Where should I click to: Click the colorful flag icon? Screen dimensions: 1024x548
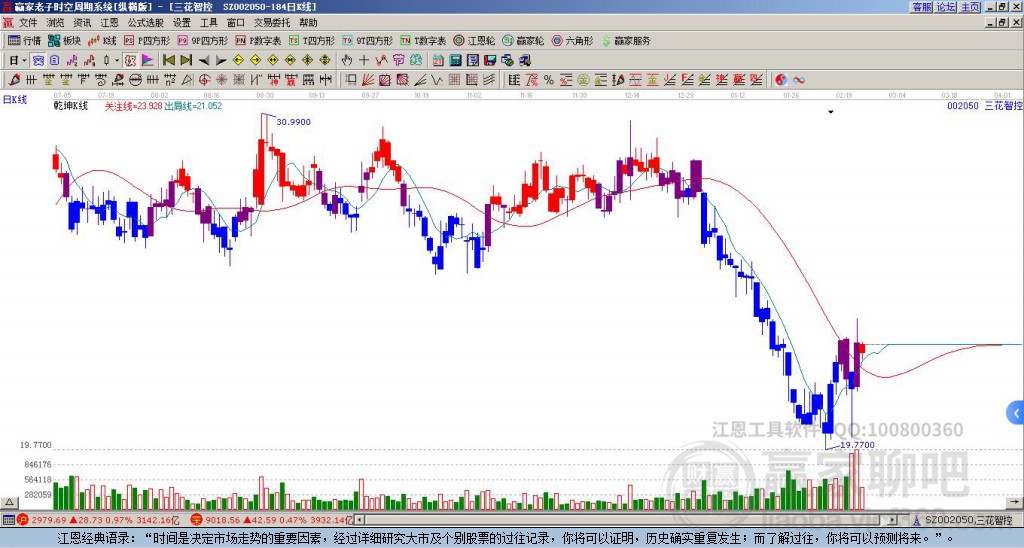tap(148, 61)
